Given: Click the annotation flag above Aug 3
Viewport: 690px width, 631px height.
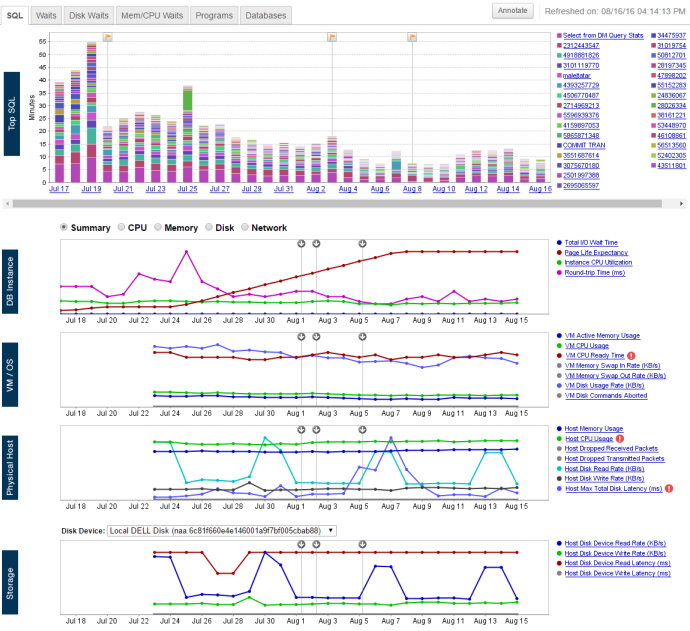Looking at the screenshot, I should (332, 37).
